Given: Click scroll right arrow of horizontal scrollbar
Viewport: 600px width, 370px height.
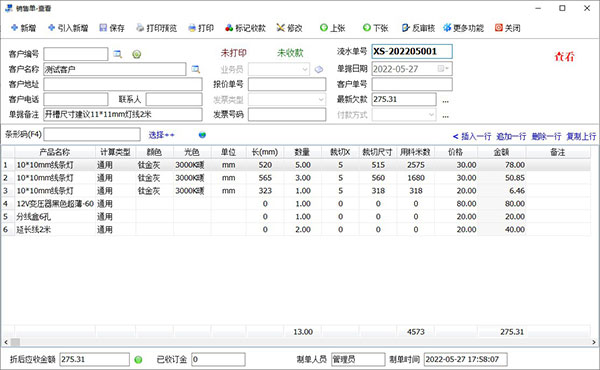Looking at the screenshot, I should tap(594, 342).
